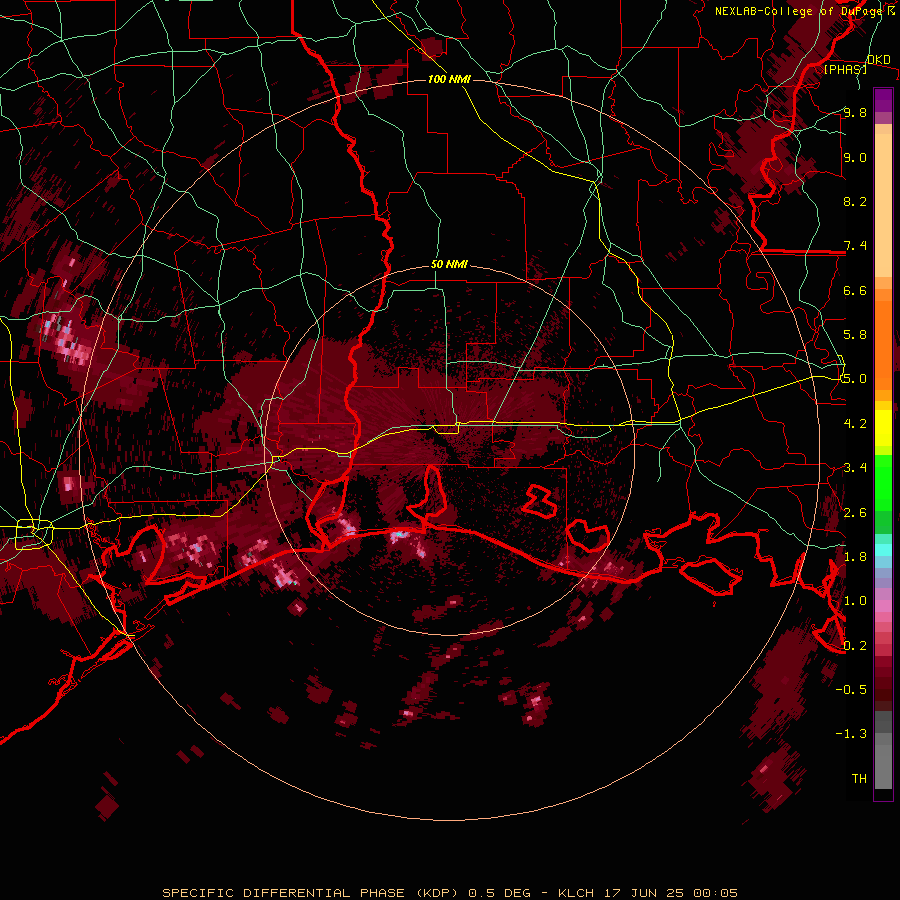
Task: Click the 'DKD' label above the color scale
Action: point(878,59)
